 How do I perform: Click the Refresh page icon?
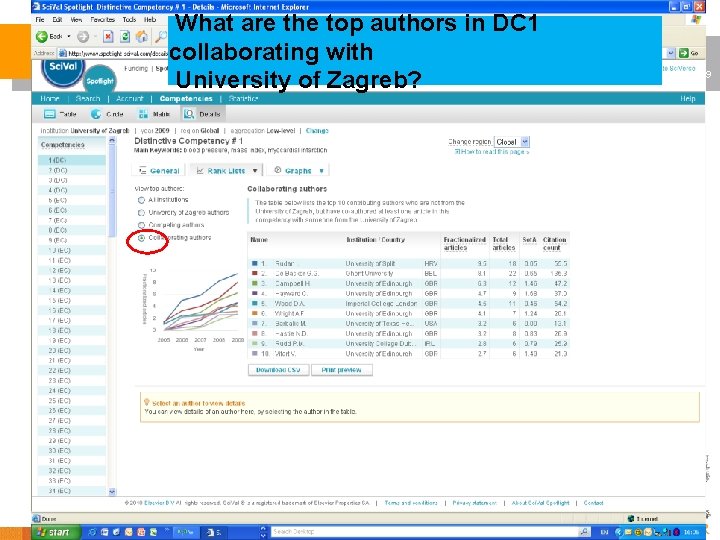pos(124,36)
